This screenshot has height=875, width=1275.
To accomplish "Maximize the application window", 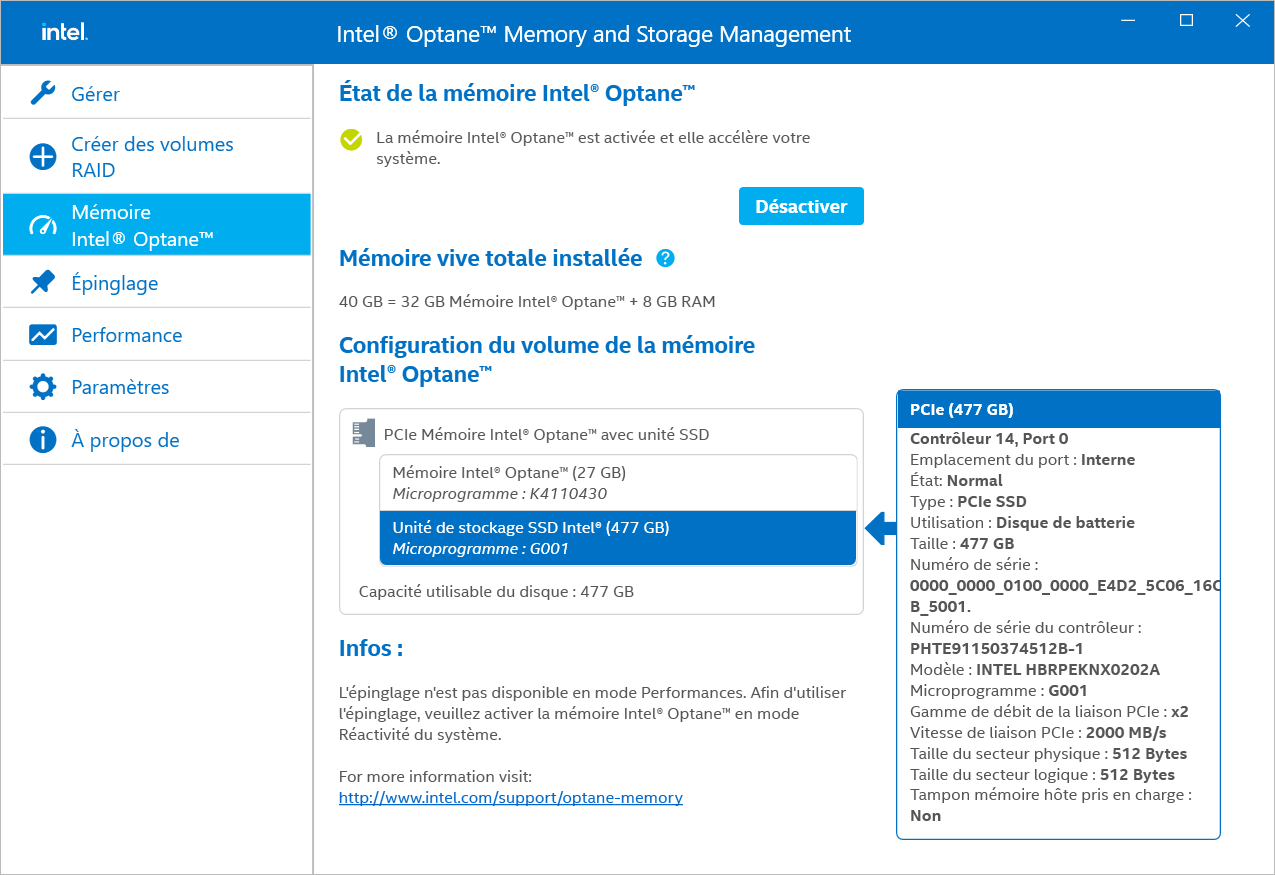I will (x=1186, y=20).
